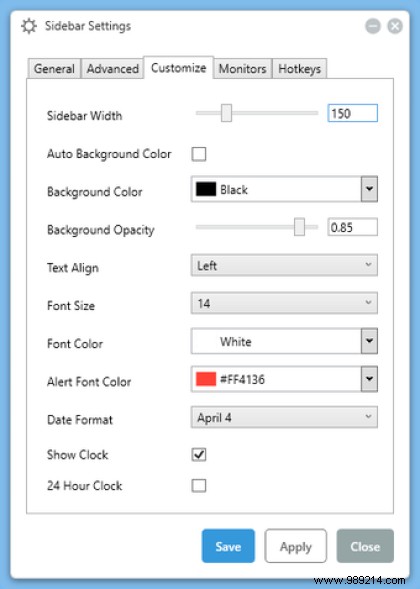420x589 pixels.
Task: Click the Sidebar Width slider handle
Action: [226, 113]
